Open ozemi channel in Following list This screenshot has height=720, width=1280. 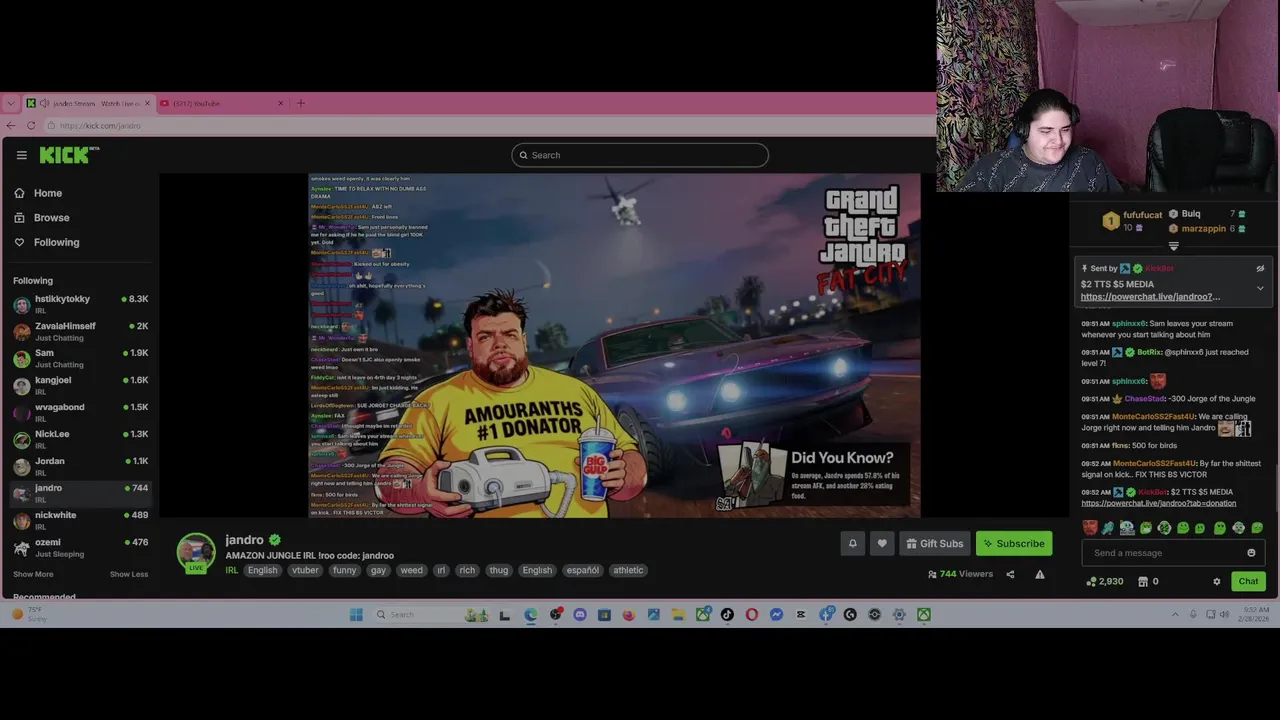point(80,547)
